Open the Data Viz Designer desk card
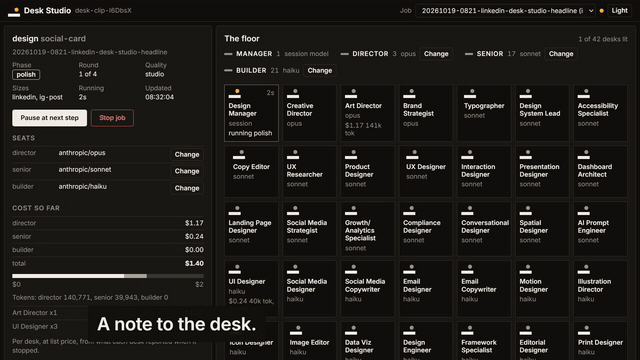The height and width of the screenshot is (360, 640). pyautogui.click(x=368, y=341)
